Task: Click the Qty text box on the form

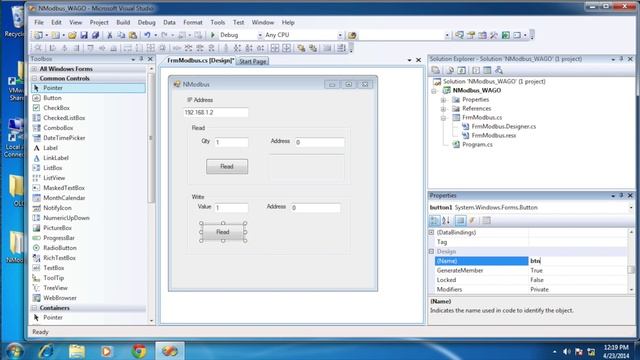Action: (231, 142)
